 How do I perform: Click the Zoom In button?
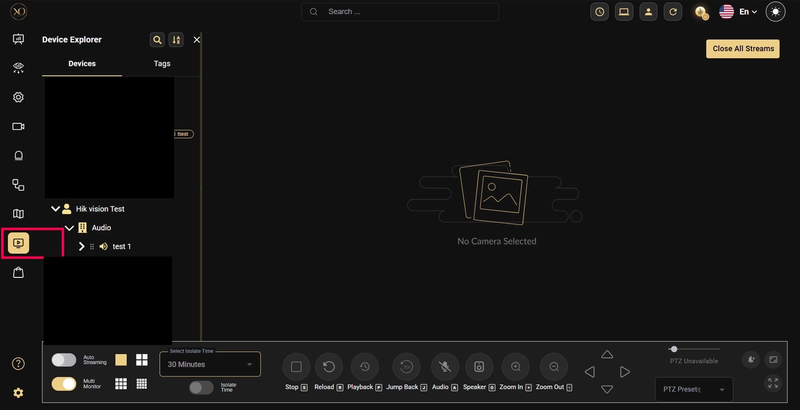pos(516,367)
